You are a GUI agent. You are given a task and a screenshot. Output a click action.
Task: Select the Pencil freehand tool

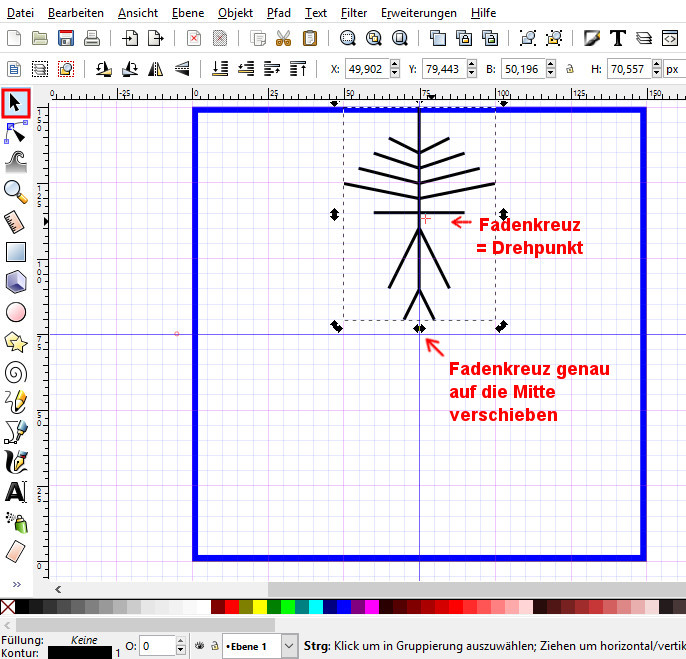coord(16,402)
